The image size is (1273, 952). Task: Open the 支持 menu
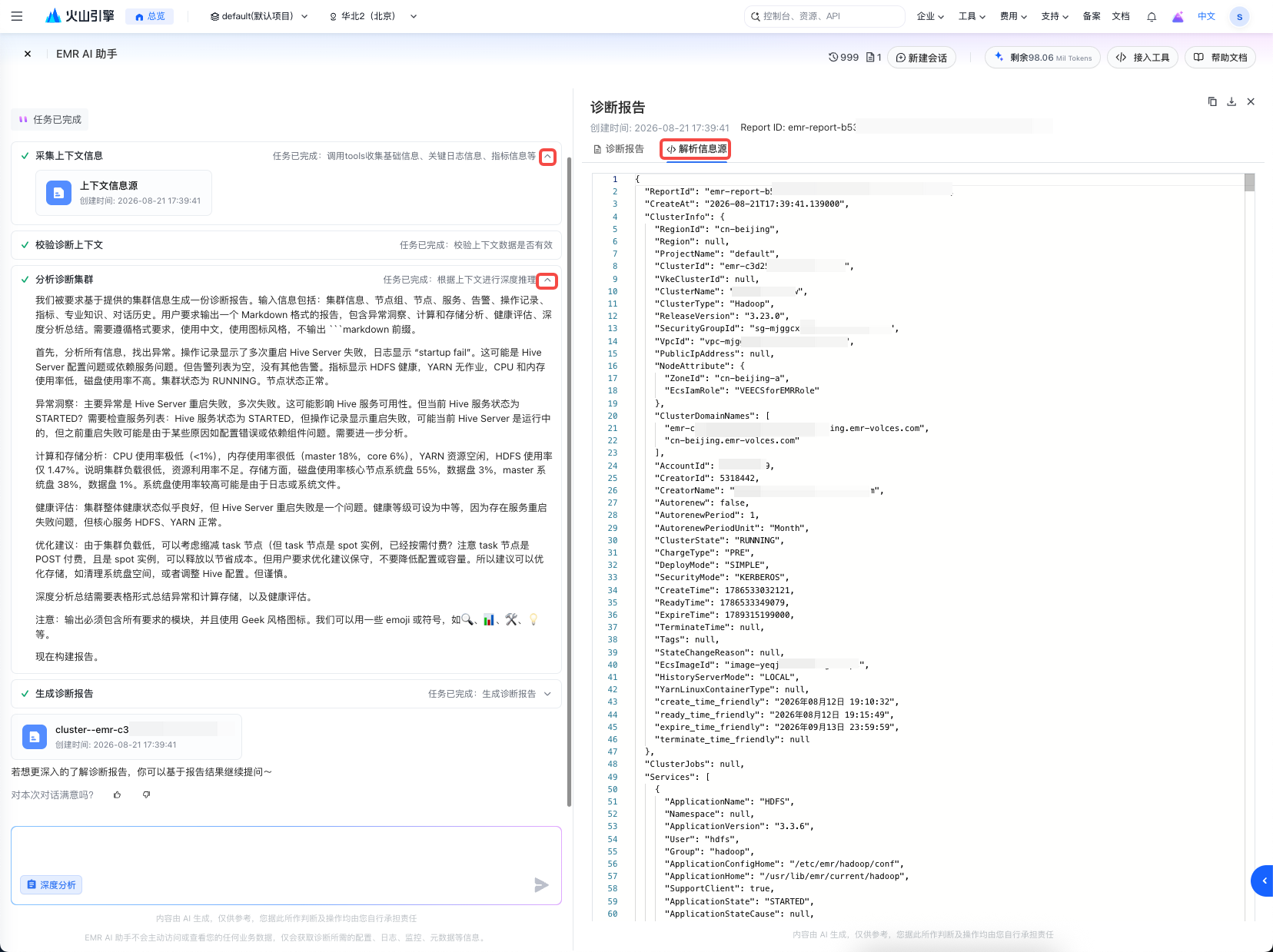[x=1055, y=16]
